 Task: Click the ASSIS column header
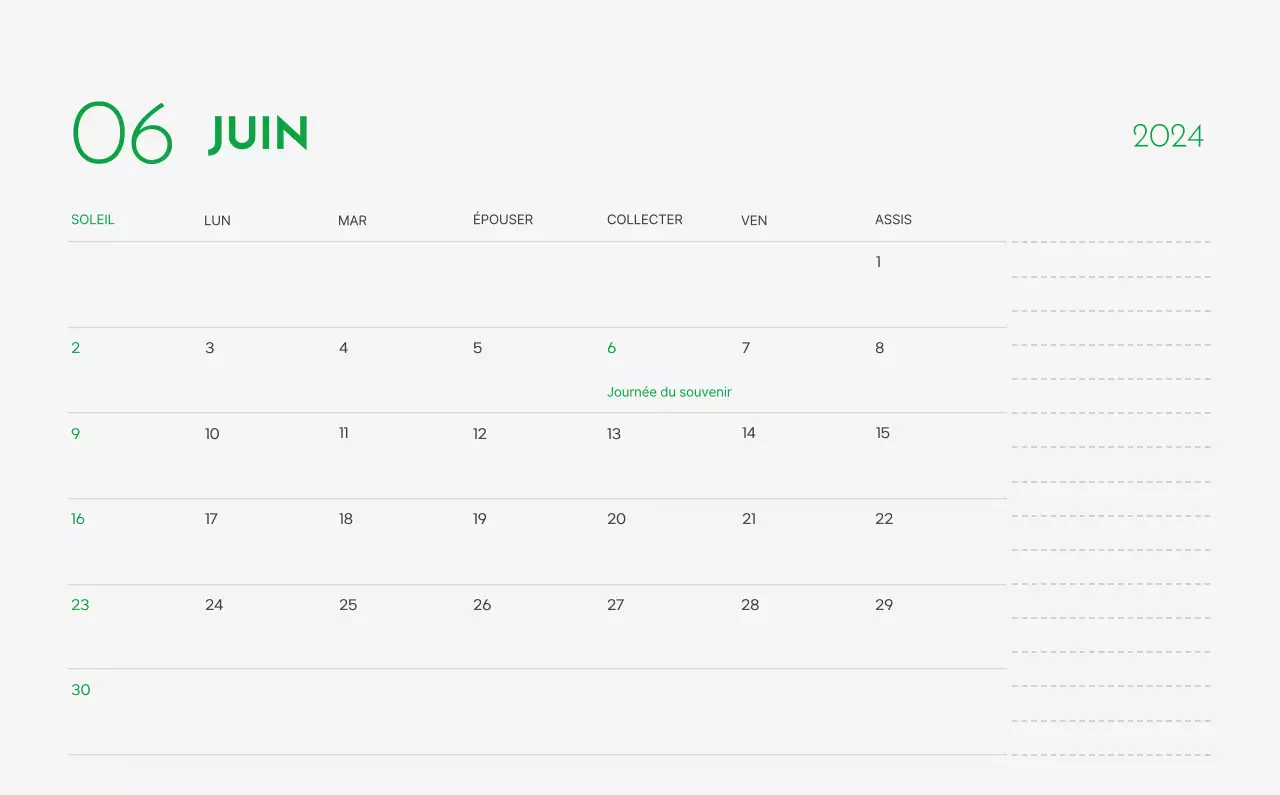(893, 219)
